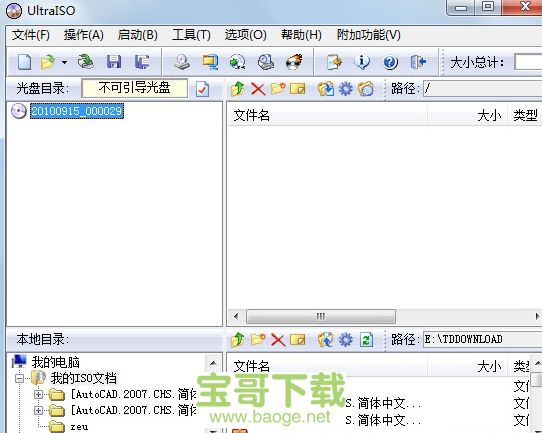542x433 pixels.
Task: Collapse the 我的ISO文档 tree node
Action: click(x=20, y=378)
